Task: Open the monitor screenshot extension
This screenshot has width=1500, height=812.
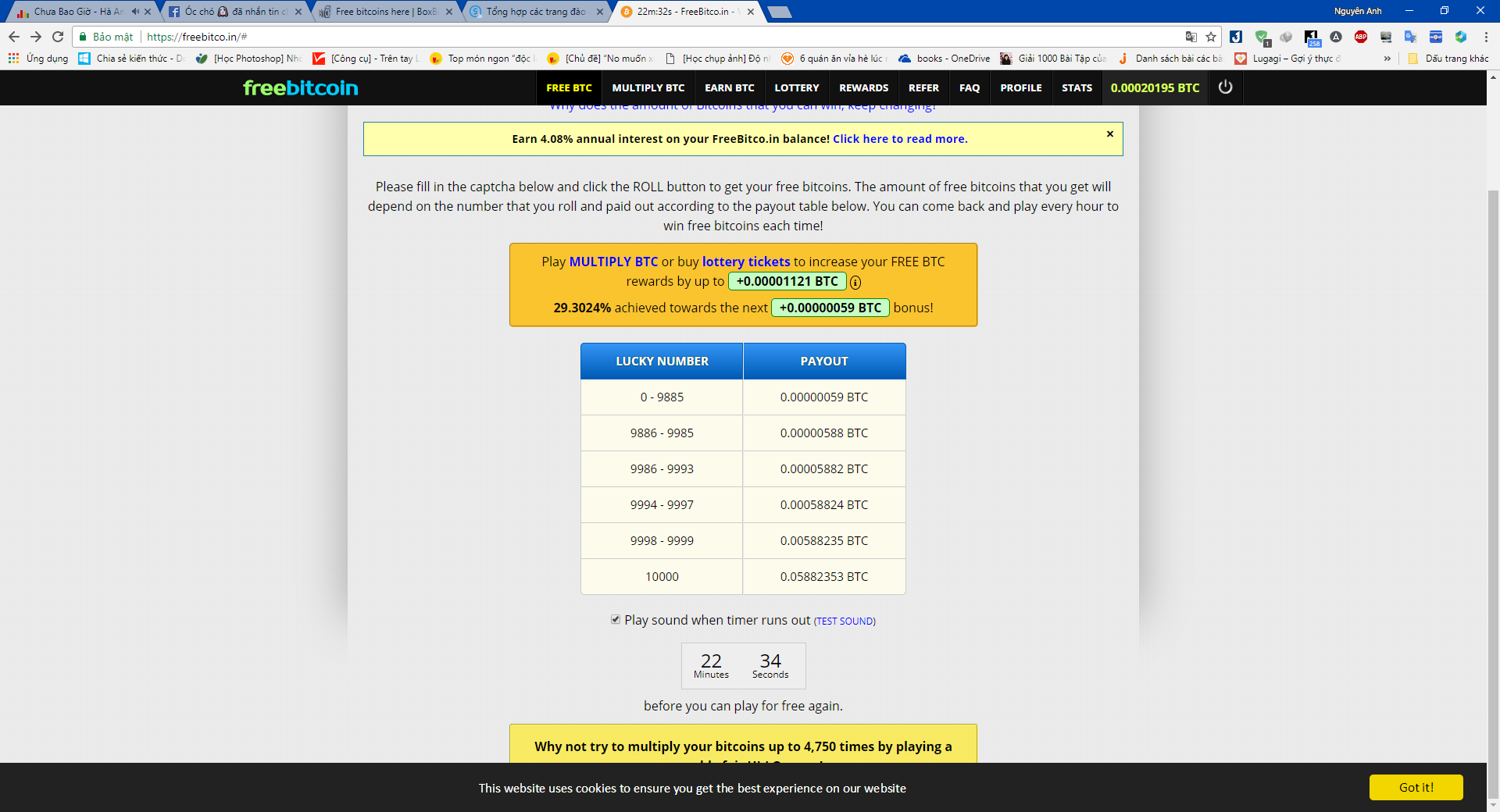Action: pos(1386,37)
